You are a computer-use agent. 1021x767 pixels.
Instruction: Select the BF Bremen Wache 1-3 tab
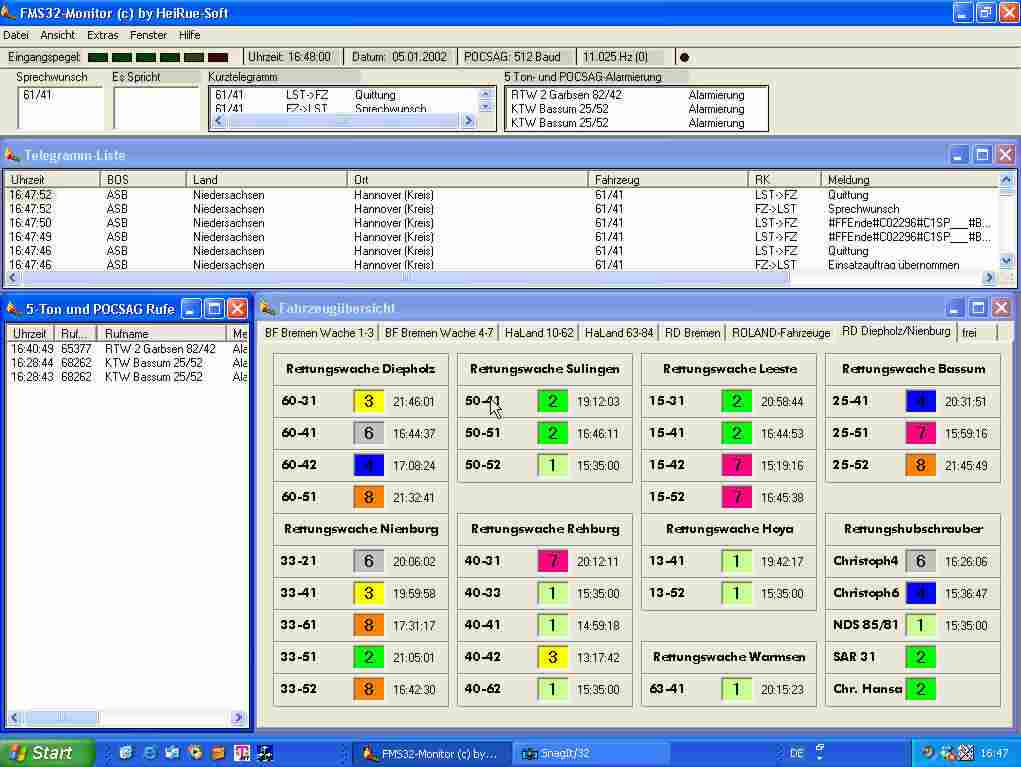click(x=319, y=333)
